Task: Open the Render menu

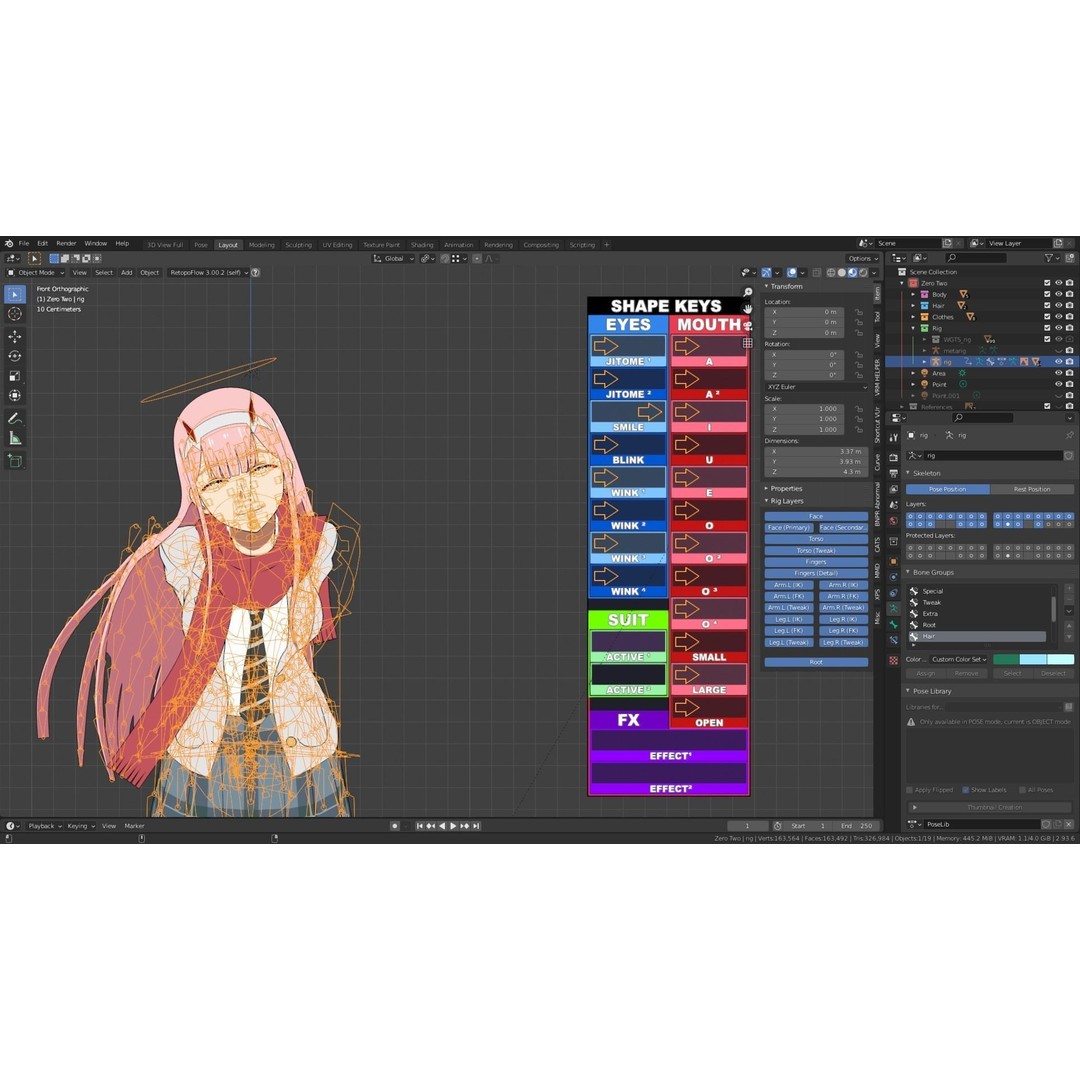Action: coord(66,244)
